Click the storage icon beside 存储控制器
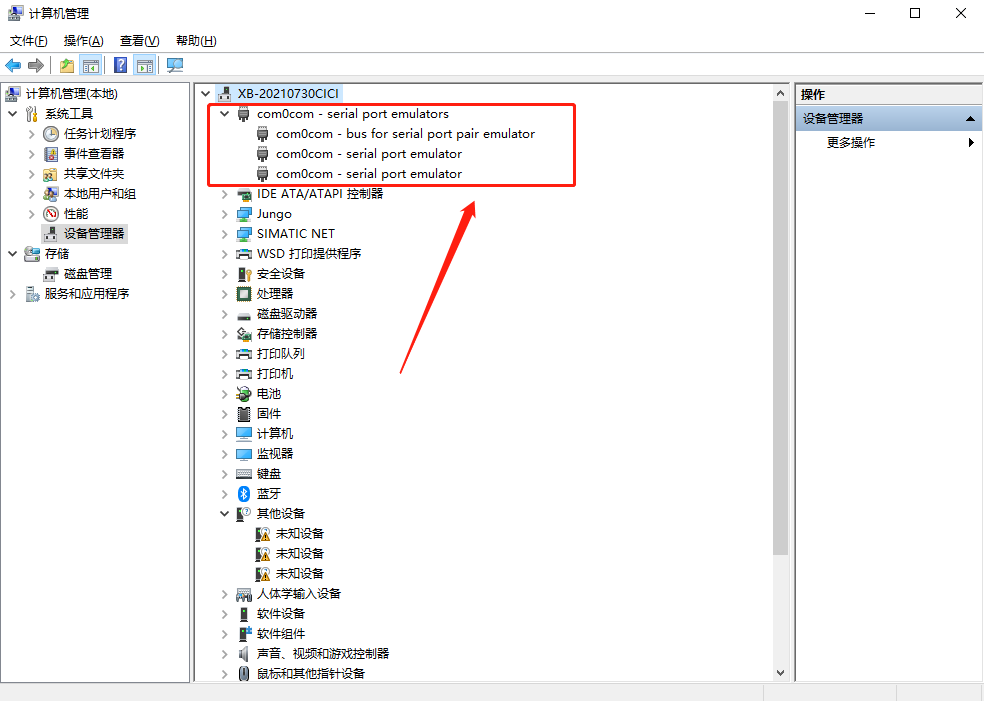 coord(243,334)
